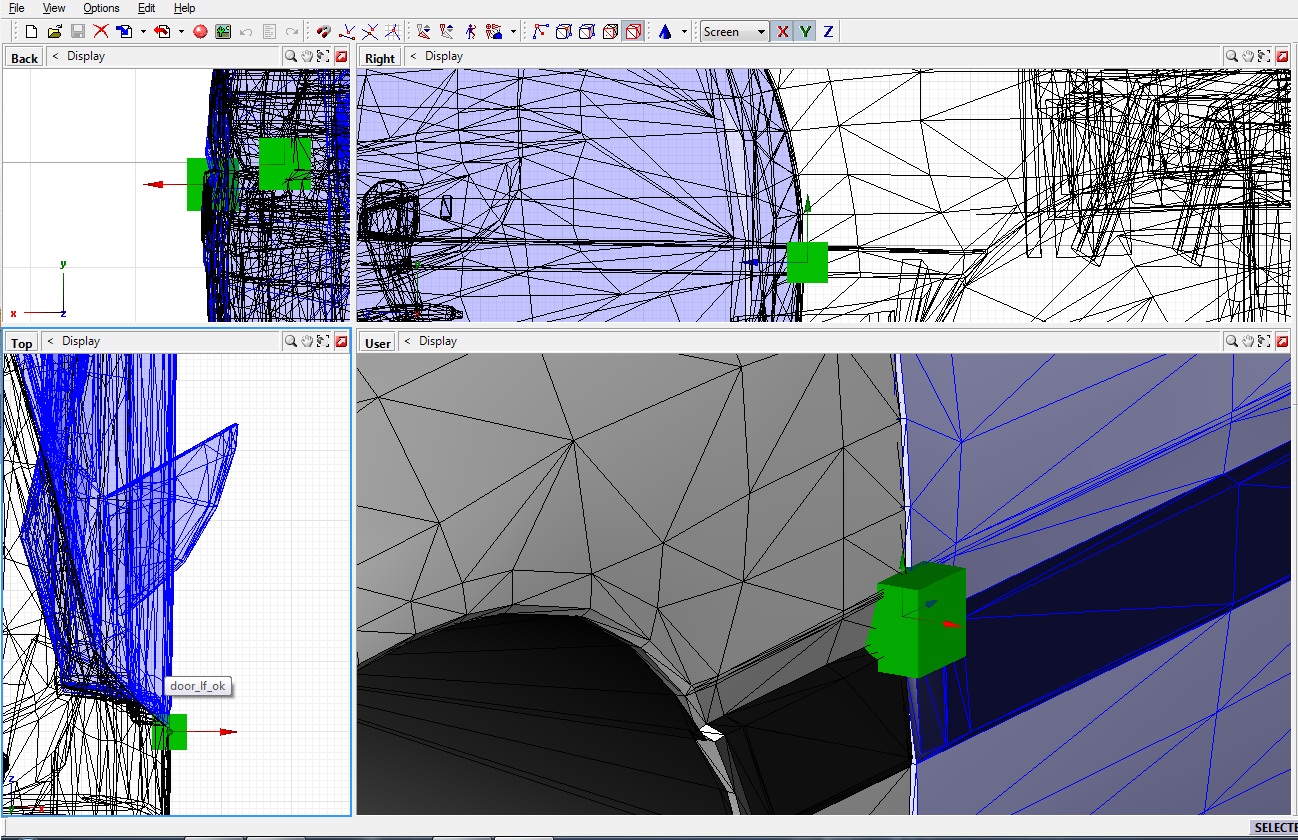Expand the import arrow dropdown next to save
The width and height of the screenshot is (1298, 840).
[x=143, y=32]
